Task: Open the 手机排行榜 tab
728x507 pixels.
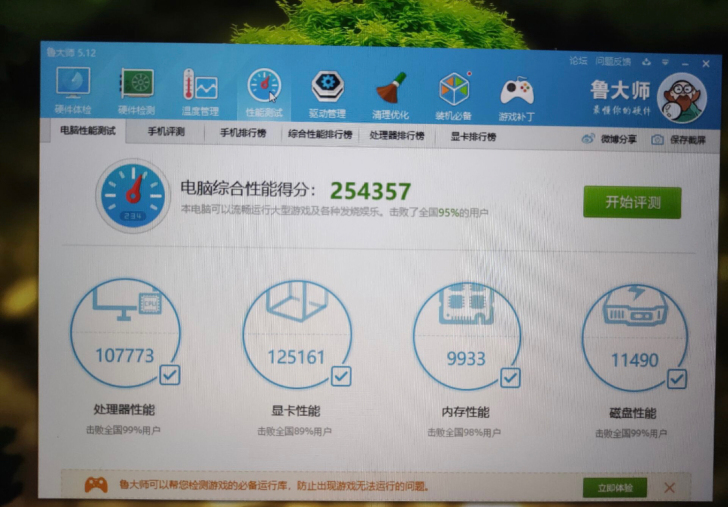Action: tap(243, 133)
